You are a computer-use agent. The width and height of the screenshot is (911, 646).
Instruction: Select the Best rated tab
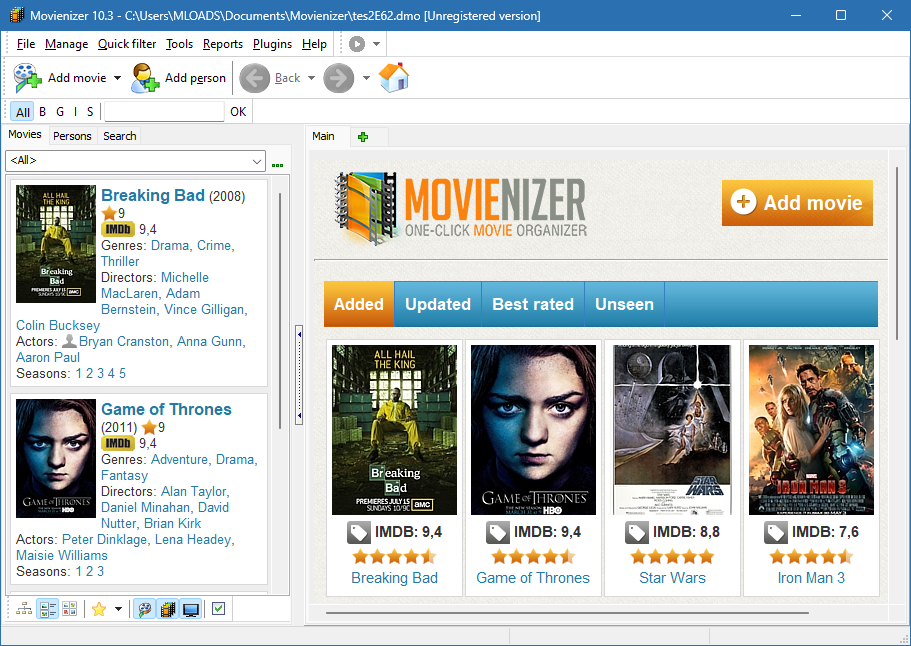point(533,304)
